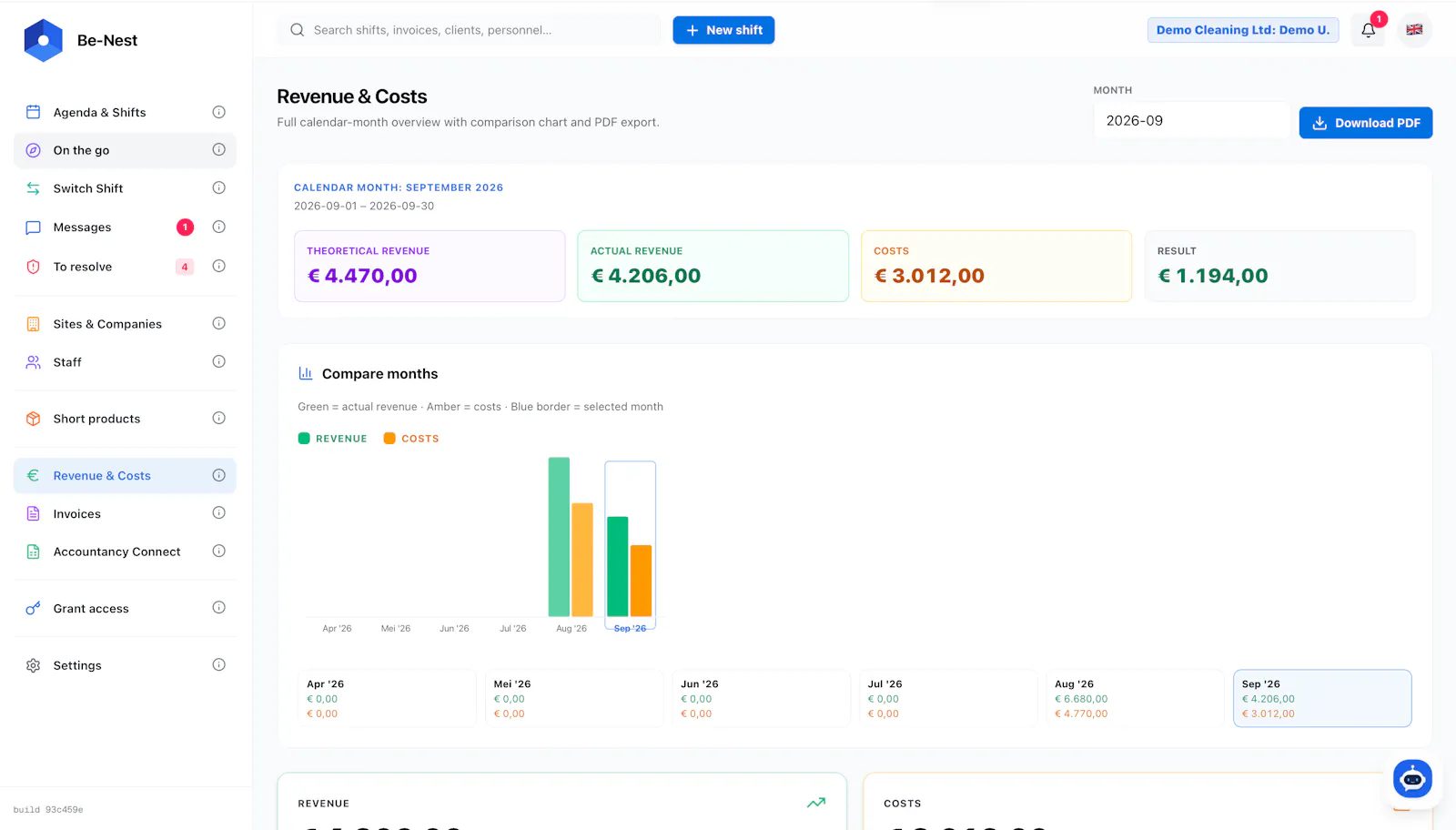Open Demo Cleaning Ltd company selector

pos(1242,30)
